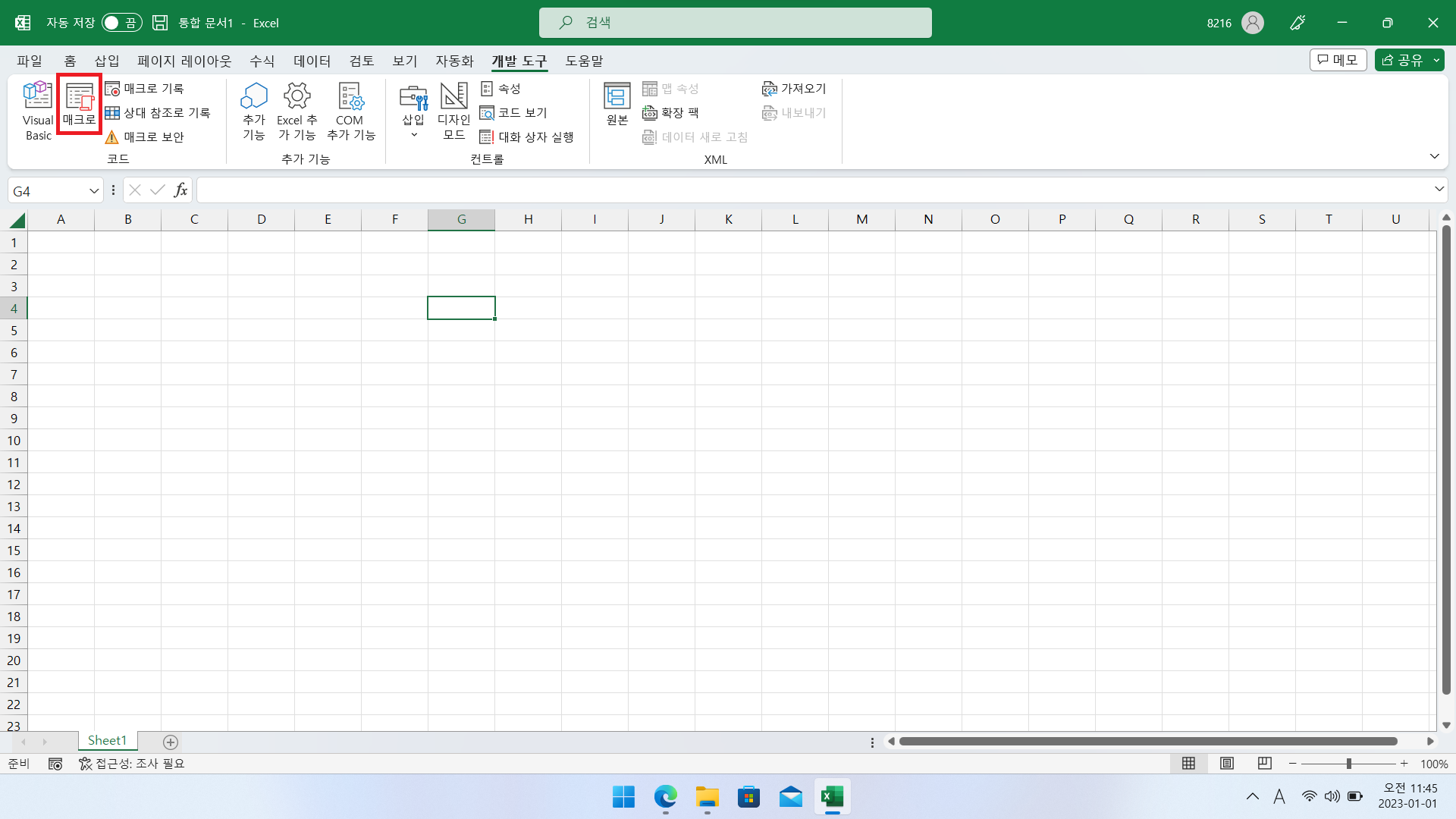This screenshot has width=1456, height=819.
Task: Open the Visual Basic editor
Action: coord(38,111)
